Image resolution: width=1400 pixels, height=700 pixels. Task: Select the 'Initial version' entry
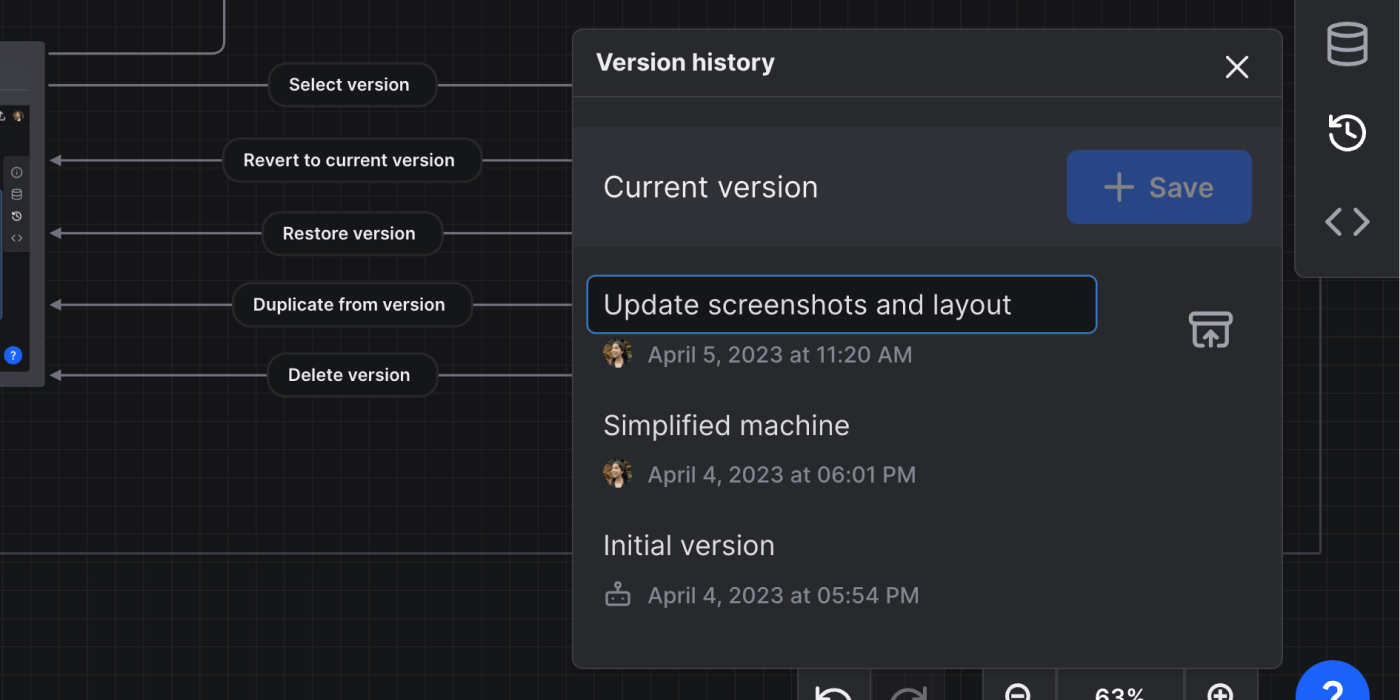(x=689, y=546)
